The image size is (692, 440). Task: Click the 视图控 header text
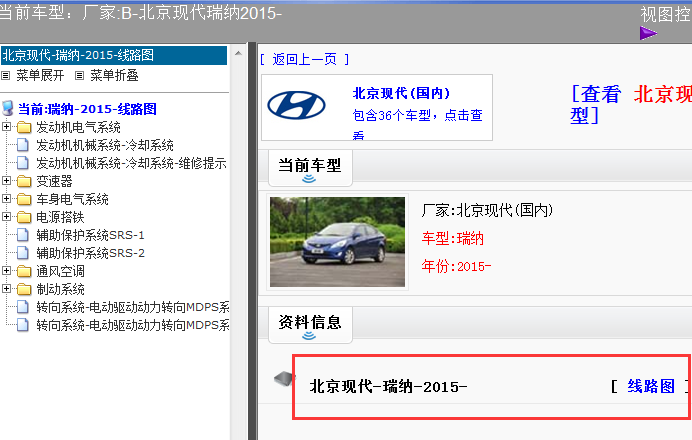coord(666,15)
